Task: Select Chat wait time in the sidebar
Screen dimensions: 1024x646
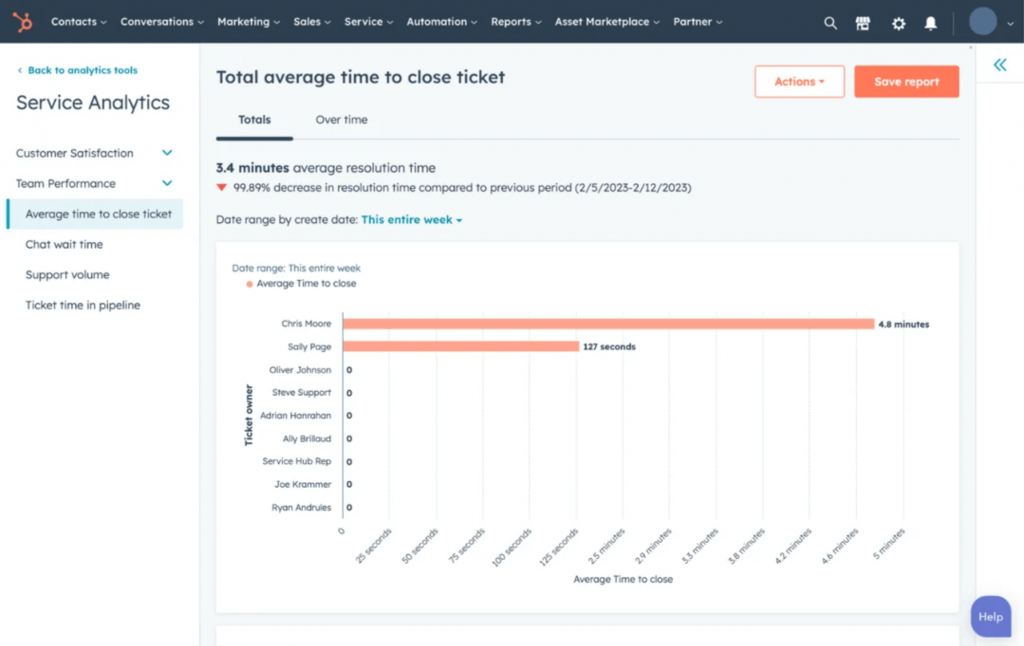Action: [65, 244]
